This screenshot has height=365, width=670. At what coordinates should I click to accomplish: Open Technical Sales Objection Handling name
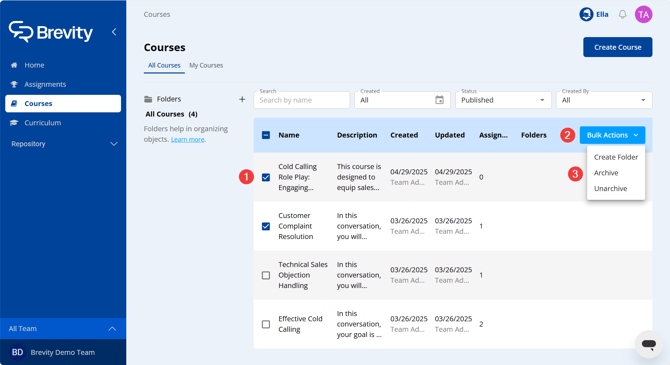tap(303, 275)
